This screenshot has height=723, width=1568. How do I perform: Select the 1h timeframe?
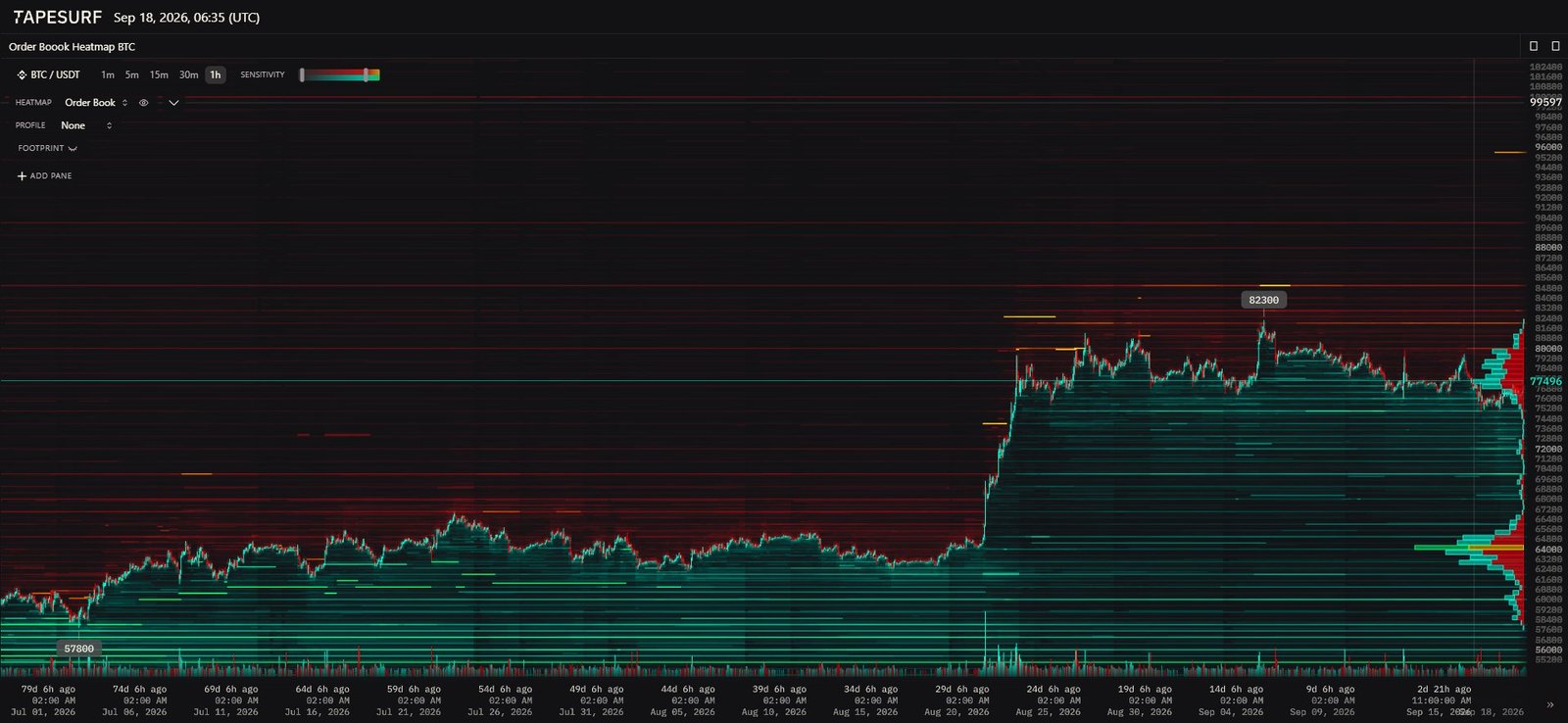[x=216, y=74]
